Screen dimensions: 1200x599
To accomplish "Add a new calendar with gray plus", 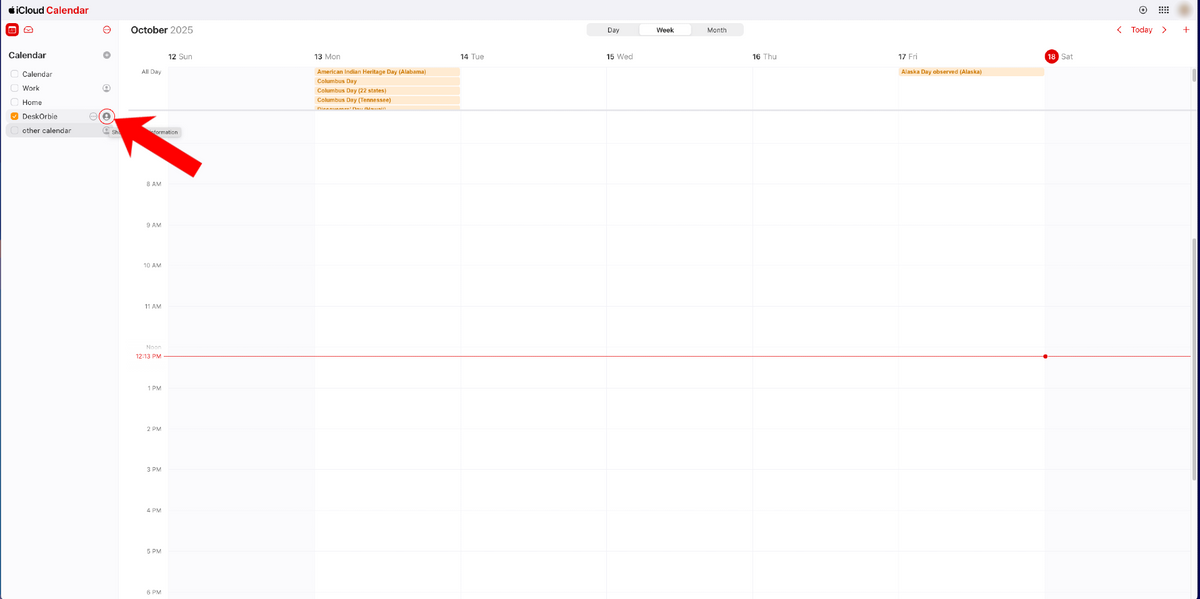I will pyautogui.click(x=107, y=55).
